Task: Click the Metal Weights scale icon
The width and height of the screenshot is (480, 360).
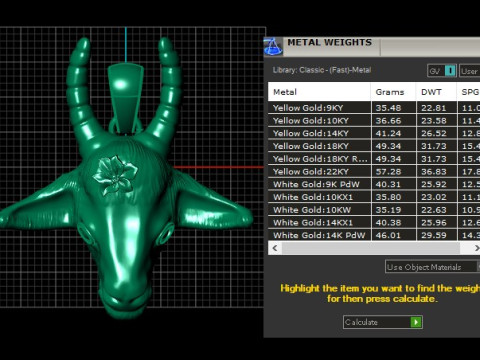Action: click(273, 47)
